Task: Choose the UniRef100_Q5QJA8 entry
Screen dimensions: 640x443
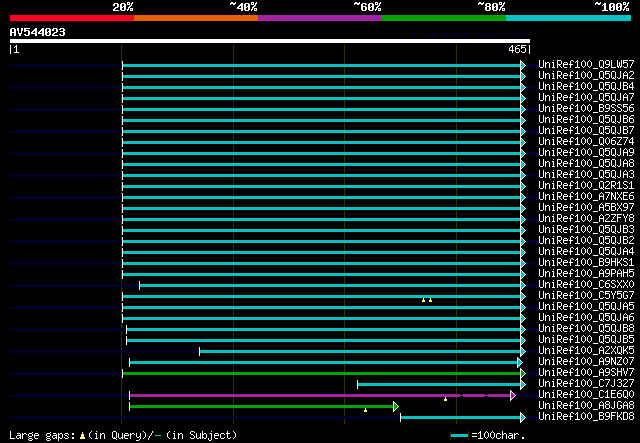Action: (586, 163)
